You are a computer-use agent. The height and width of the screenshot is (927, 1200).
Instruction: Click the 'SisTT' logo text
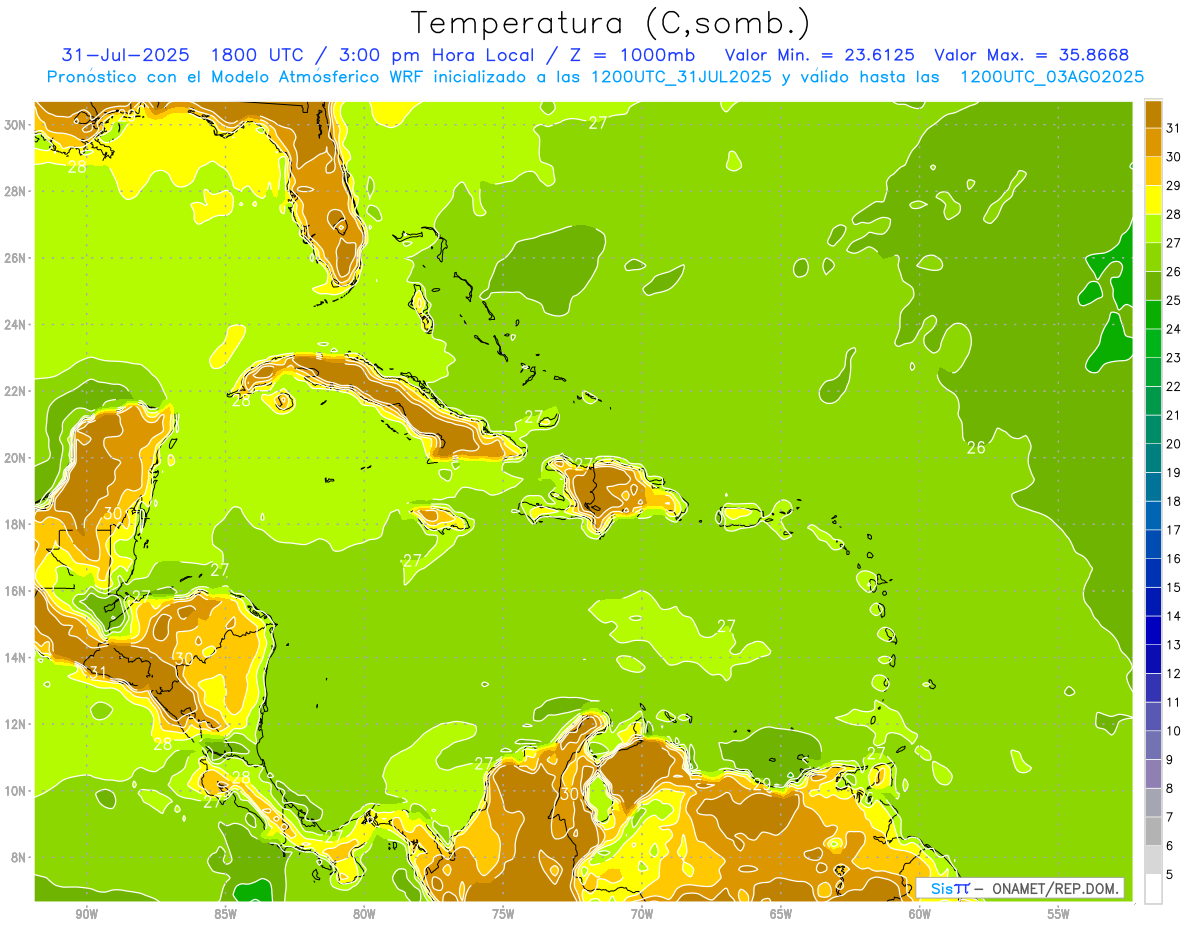(949, 888)
